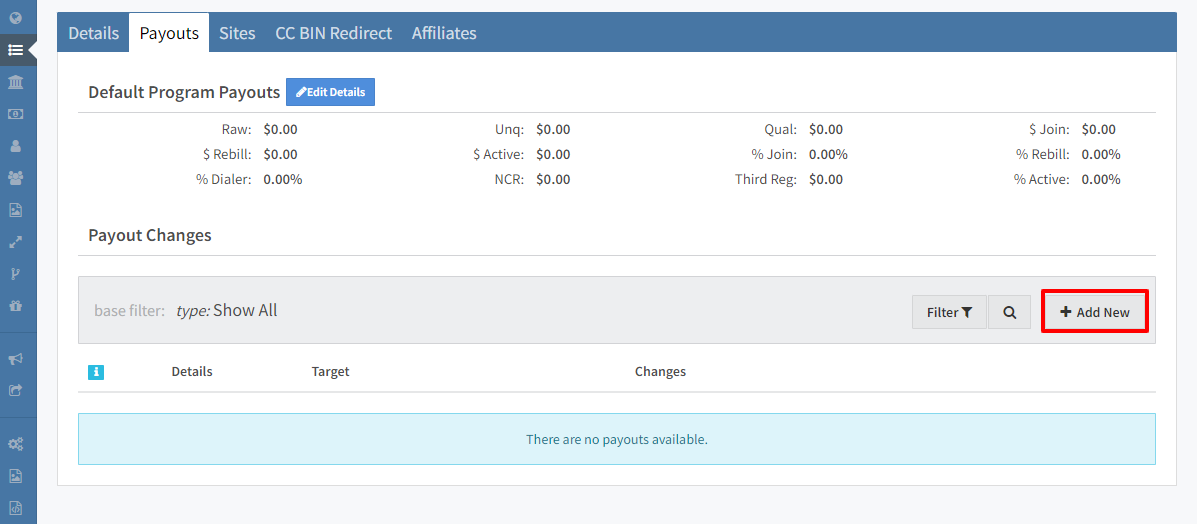Select the Affiliates tab
Screen dimensions: 1197x524
point(444,33)
